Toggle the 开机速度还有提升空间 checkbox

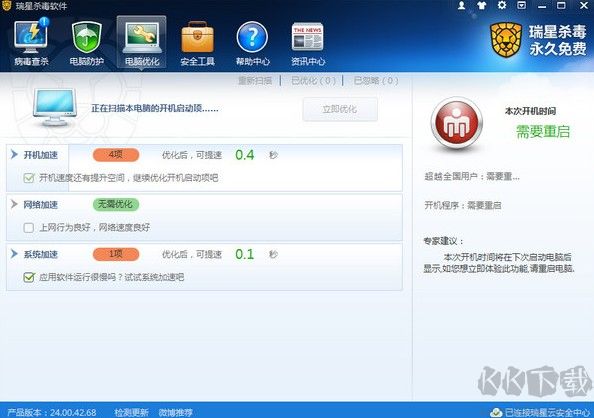tap(29, 178)
